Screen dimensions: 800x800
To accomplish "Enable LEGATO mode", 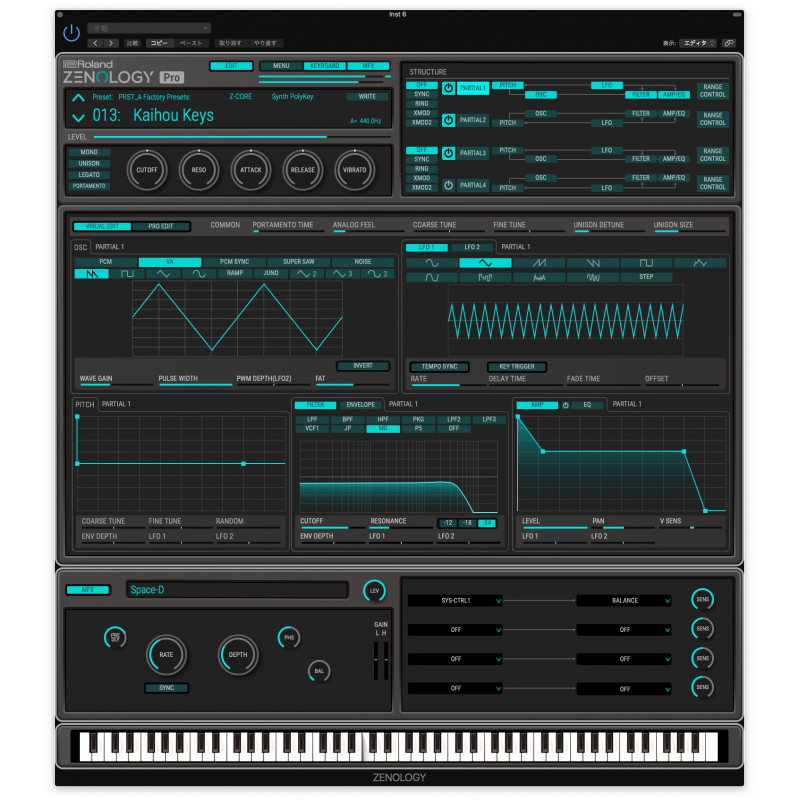I will click(x=89, y=175).
